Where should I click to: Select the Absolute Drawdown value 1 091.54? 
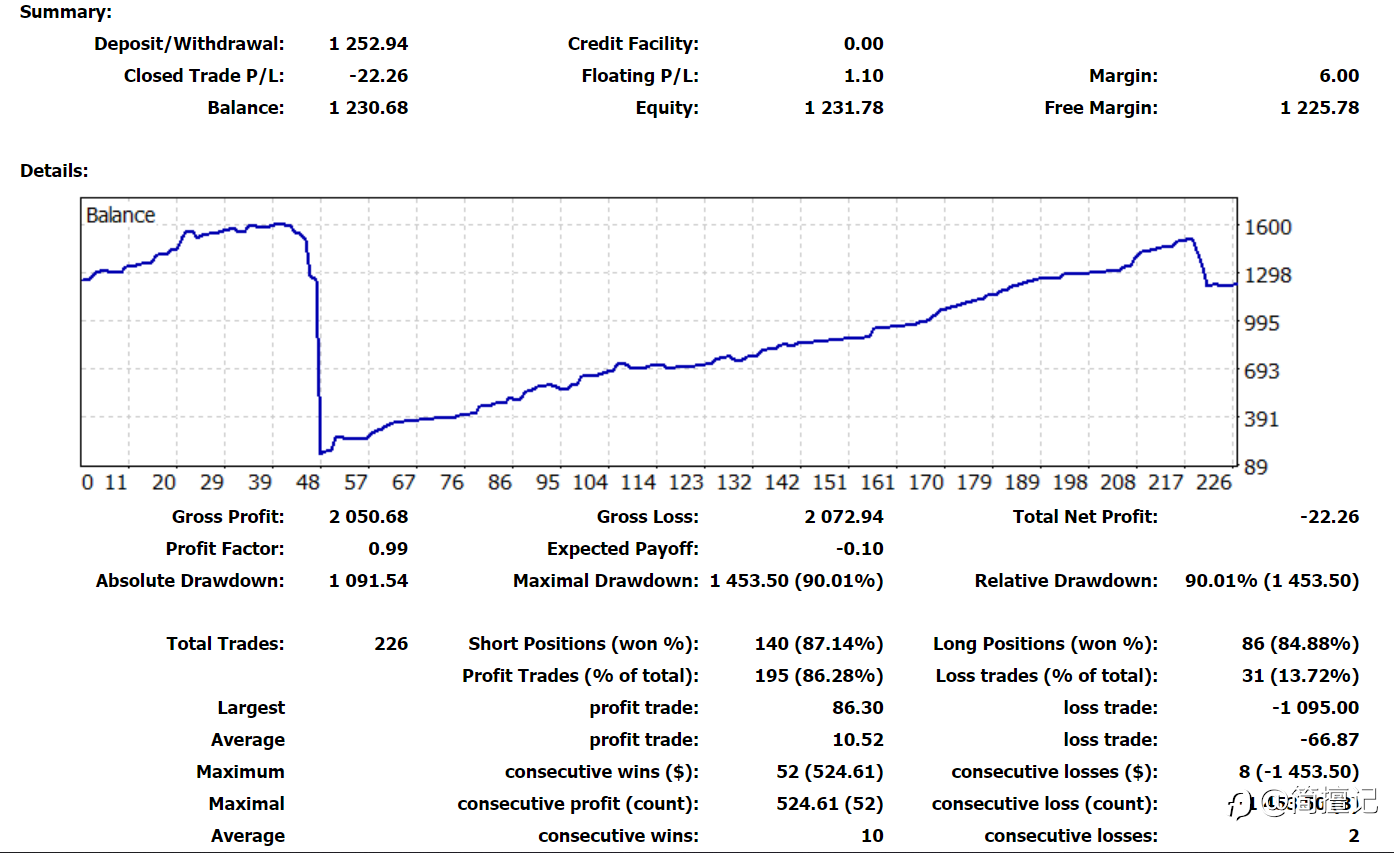click(x=368, y=581)
